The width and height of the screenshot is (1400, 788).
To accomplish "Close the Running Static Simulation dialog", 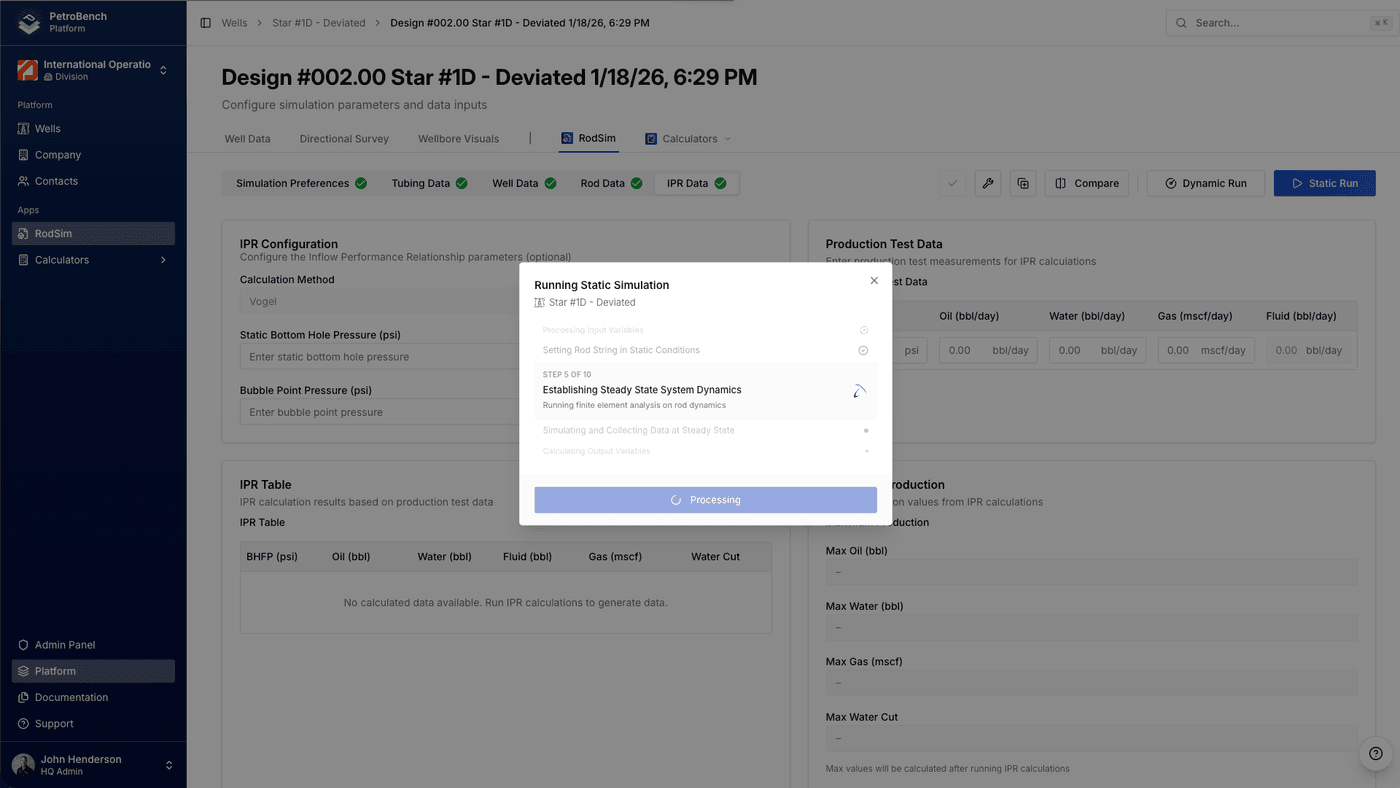I will [x=874, y=281].
